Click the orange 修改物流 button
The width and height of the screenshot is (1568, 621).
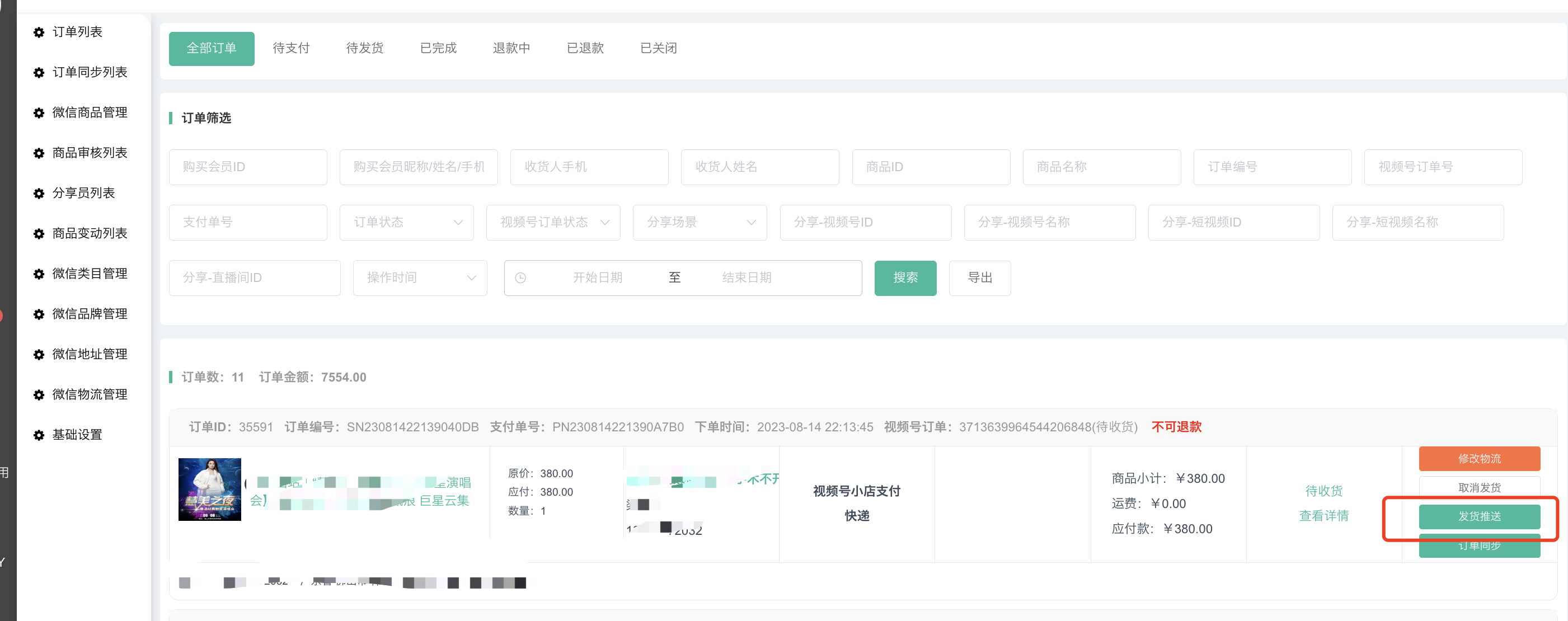1478,458
